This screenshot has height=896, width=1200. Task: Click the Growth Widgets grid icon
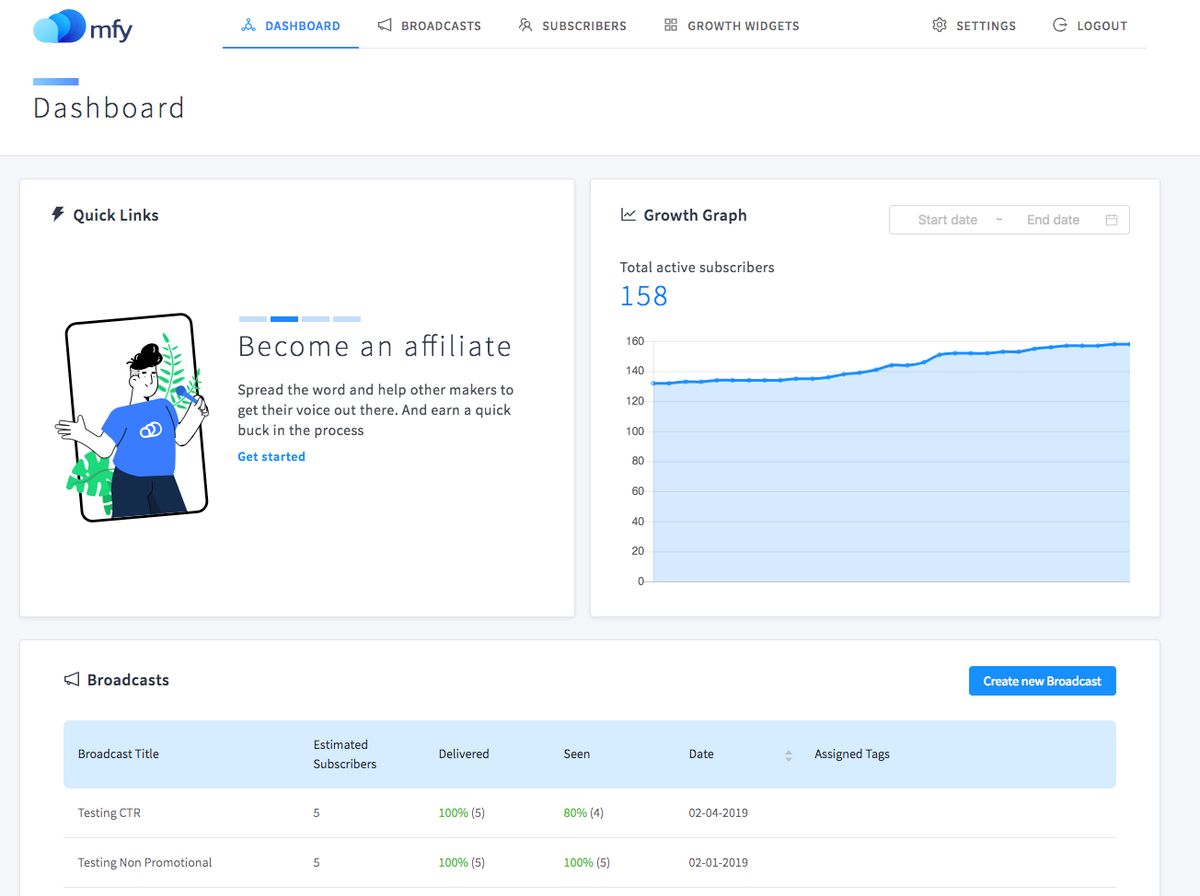pyautogui.click(x=669, y=25)
